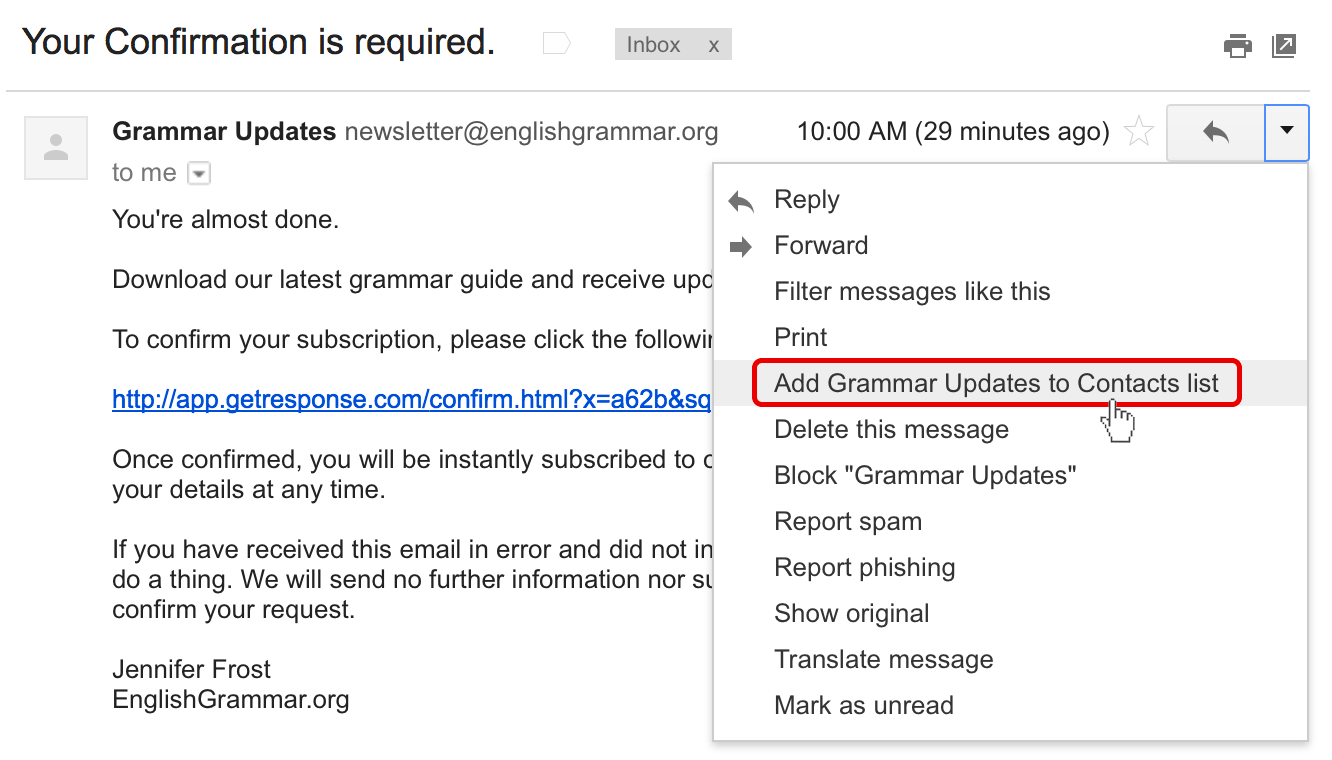The image size is (1332, 760).
Task: Select Block "Grammar Updates" option
Action: click(x=925, y=476)
